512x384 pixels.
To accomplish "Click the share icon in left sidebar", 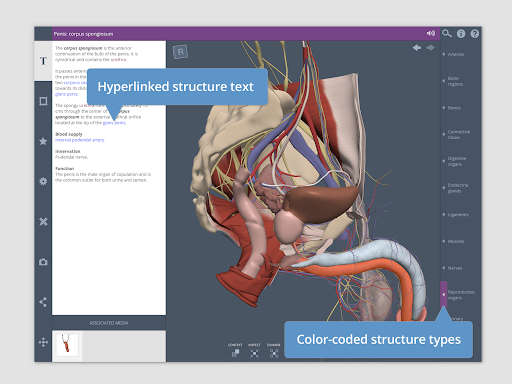I will (43, 302).
